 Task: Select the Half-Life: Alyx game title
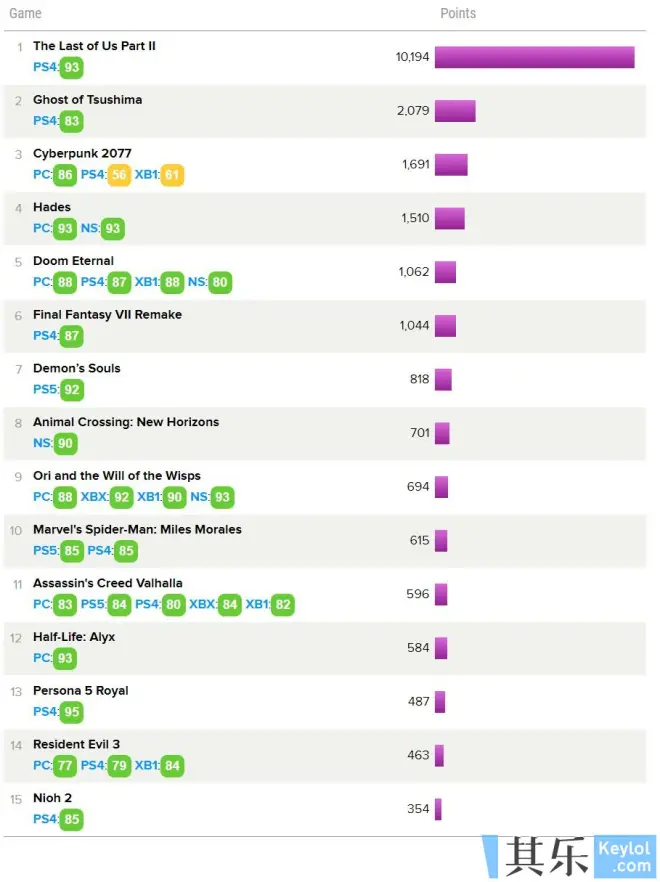point(74,637)
